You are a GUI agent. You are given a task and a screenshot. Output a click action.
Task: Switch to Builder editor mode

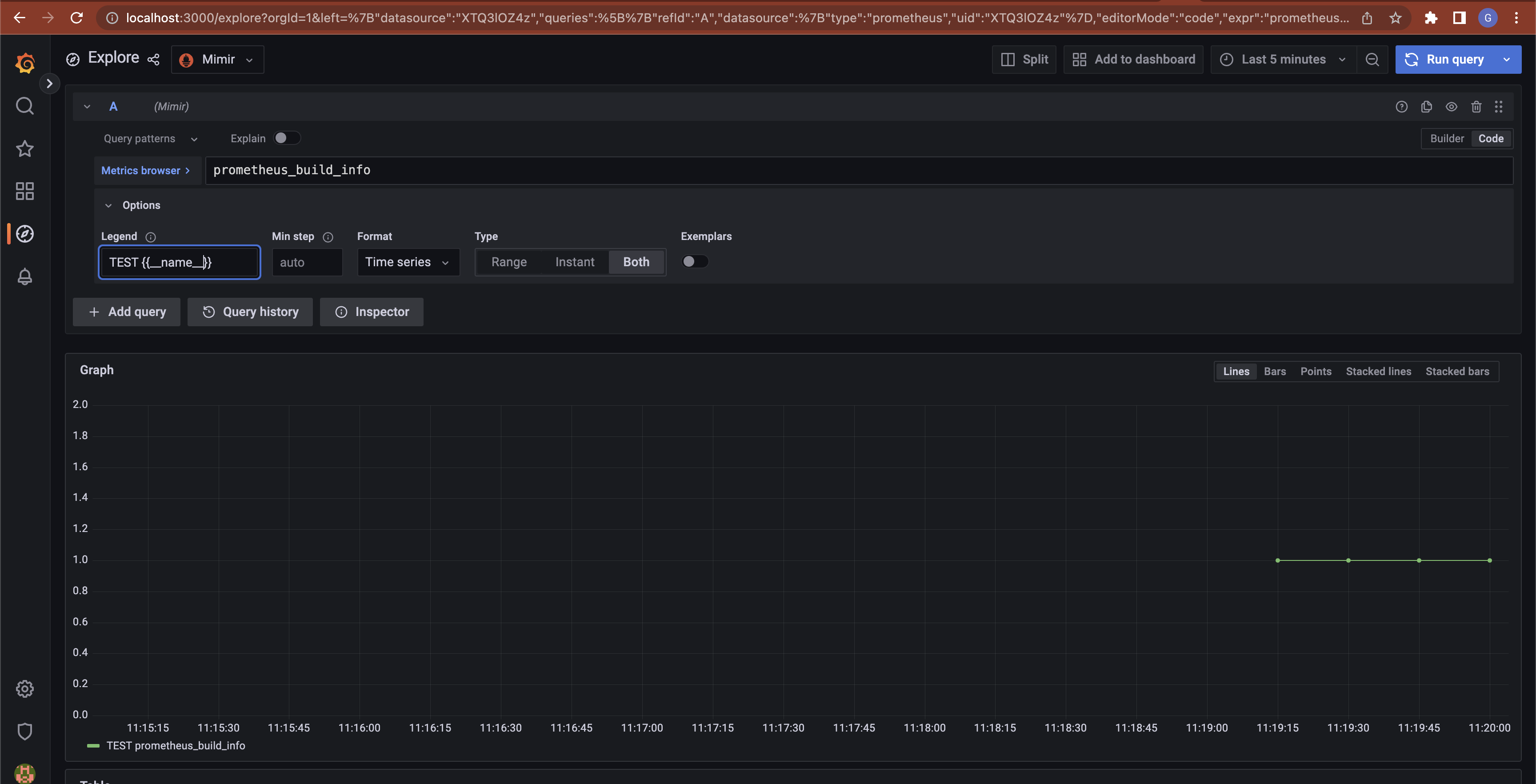(x=1447, y=139)
